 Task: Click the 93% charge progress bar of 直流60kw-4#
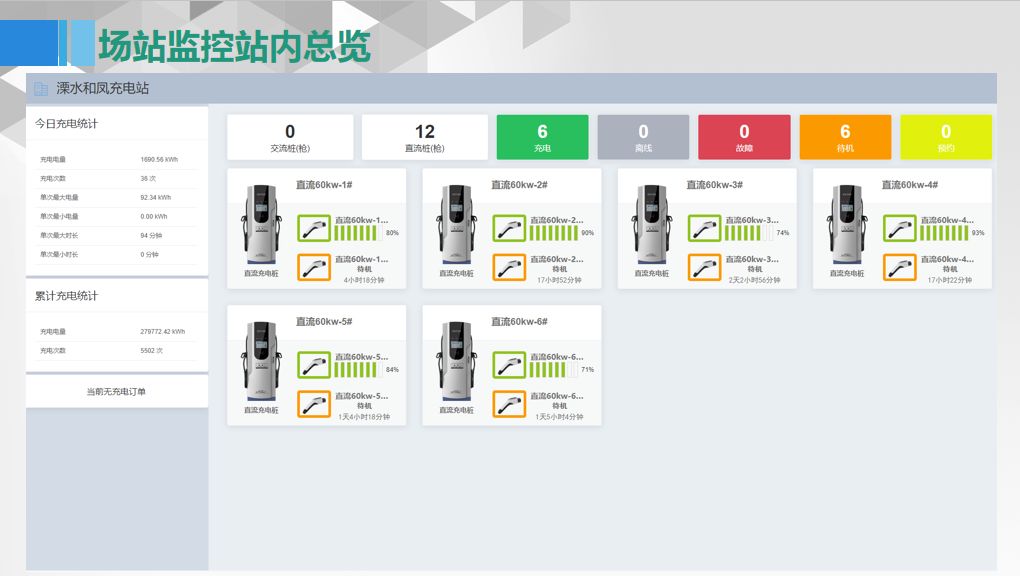pos(943,233)
